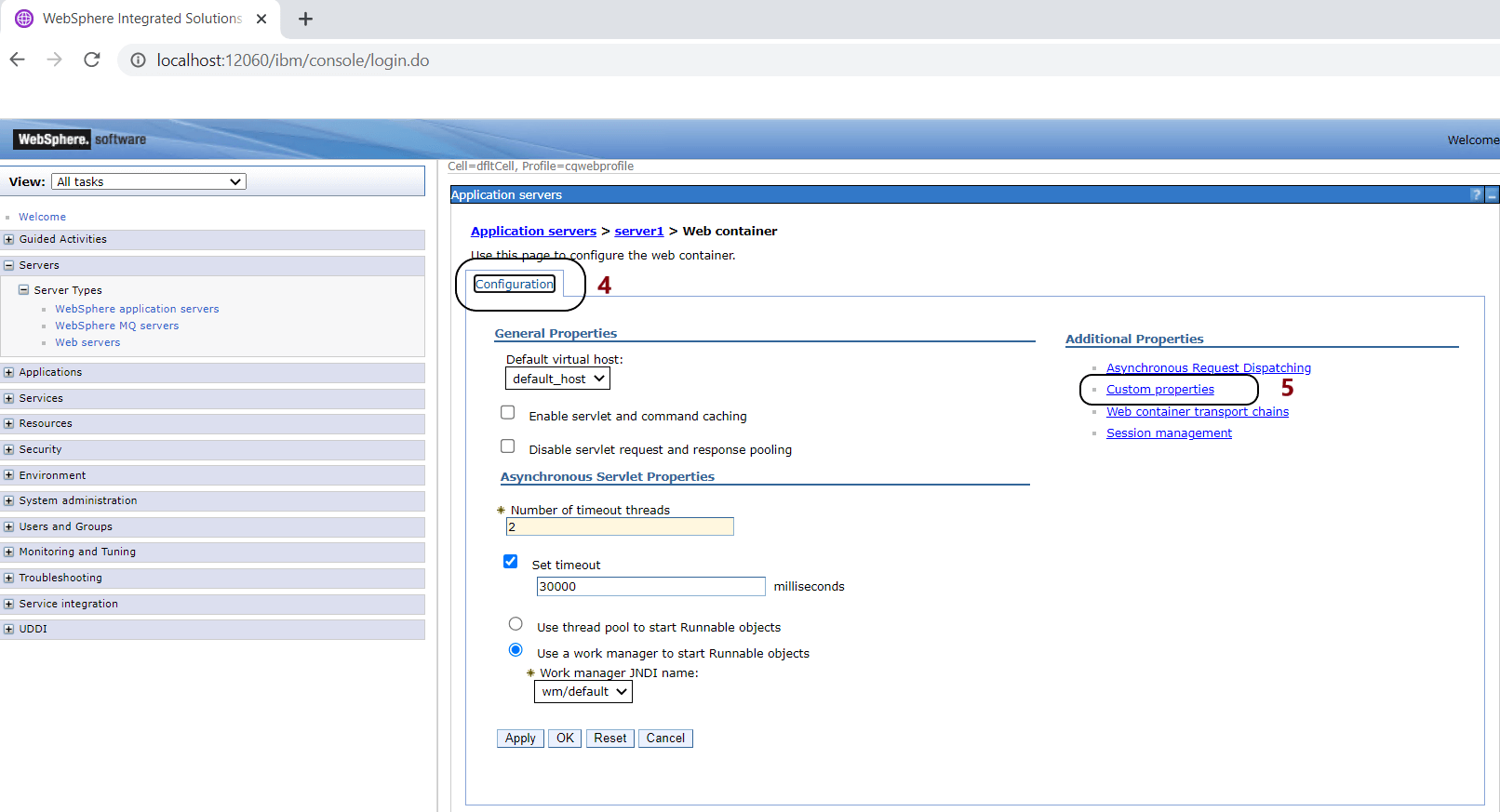Open WebSphere application servers in the sidebar

(x=137, y=309)
